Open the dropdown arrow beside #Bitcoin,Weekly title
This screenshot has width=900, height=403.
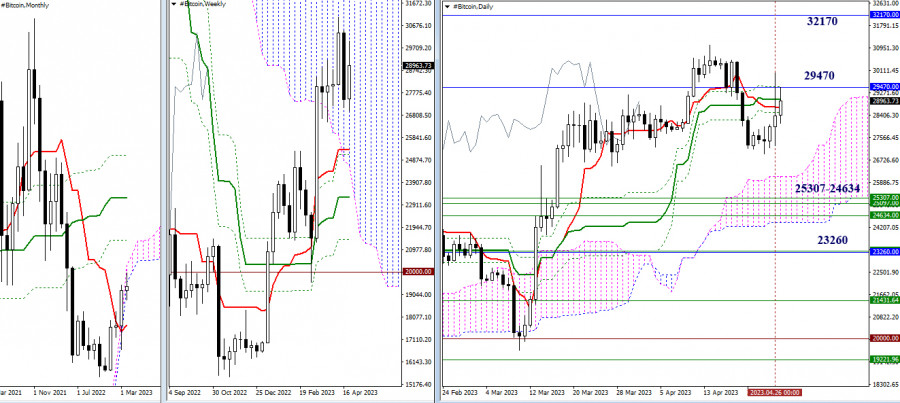[x=173, y=4]
